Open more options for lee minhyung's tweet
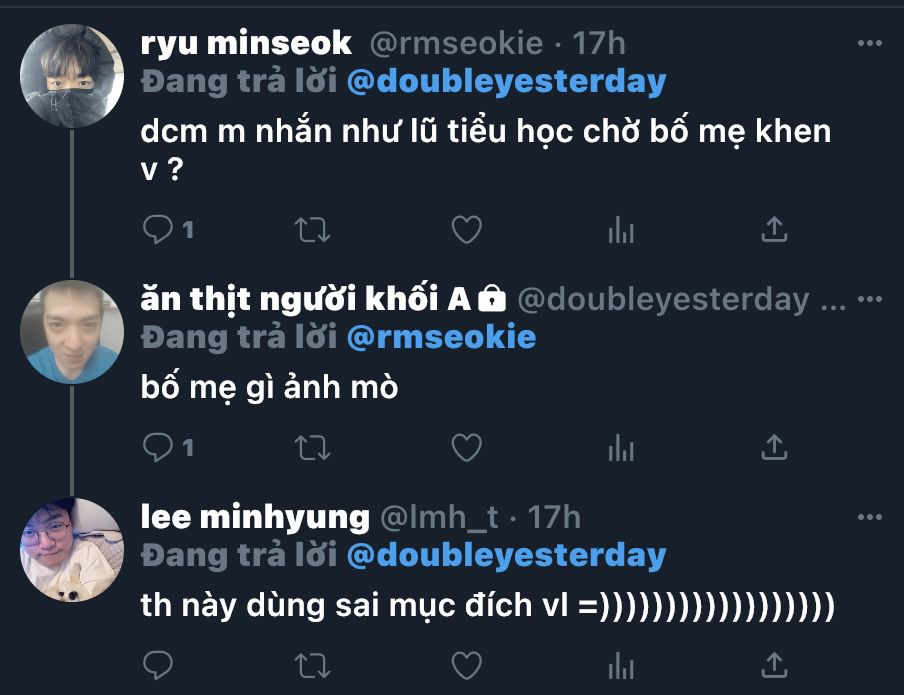Screen dimensions: 904x695 (x=870, y=517)
